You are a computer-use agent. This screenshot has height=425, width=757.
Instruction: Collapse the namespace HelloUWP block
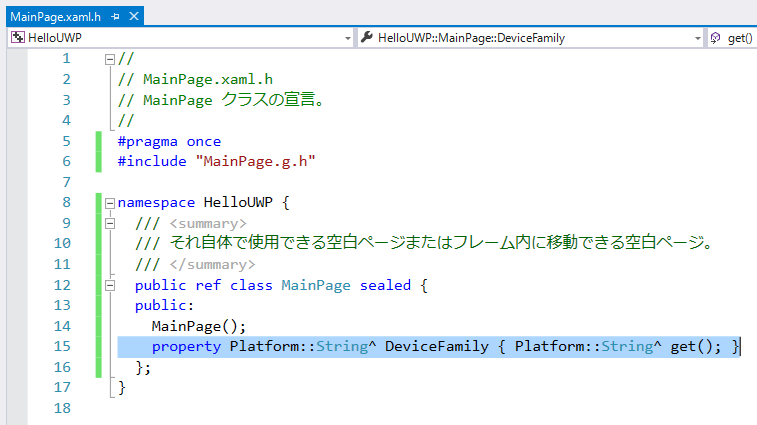click(110, 203)
